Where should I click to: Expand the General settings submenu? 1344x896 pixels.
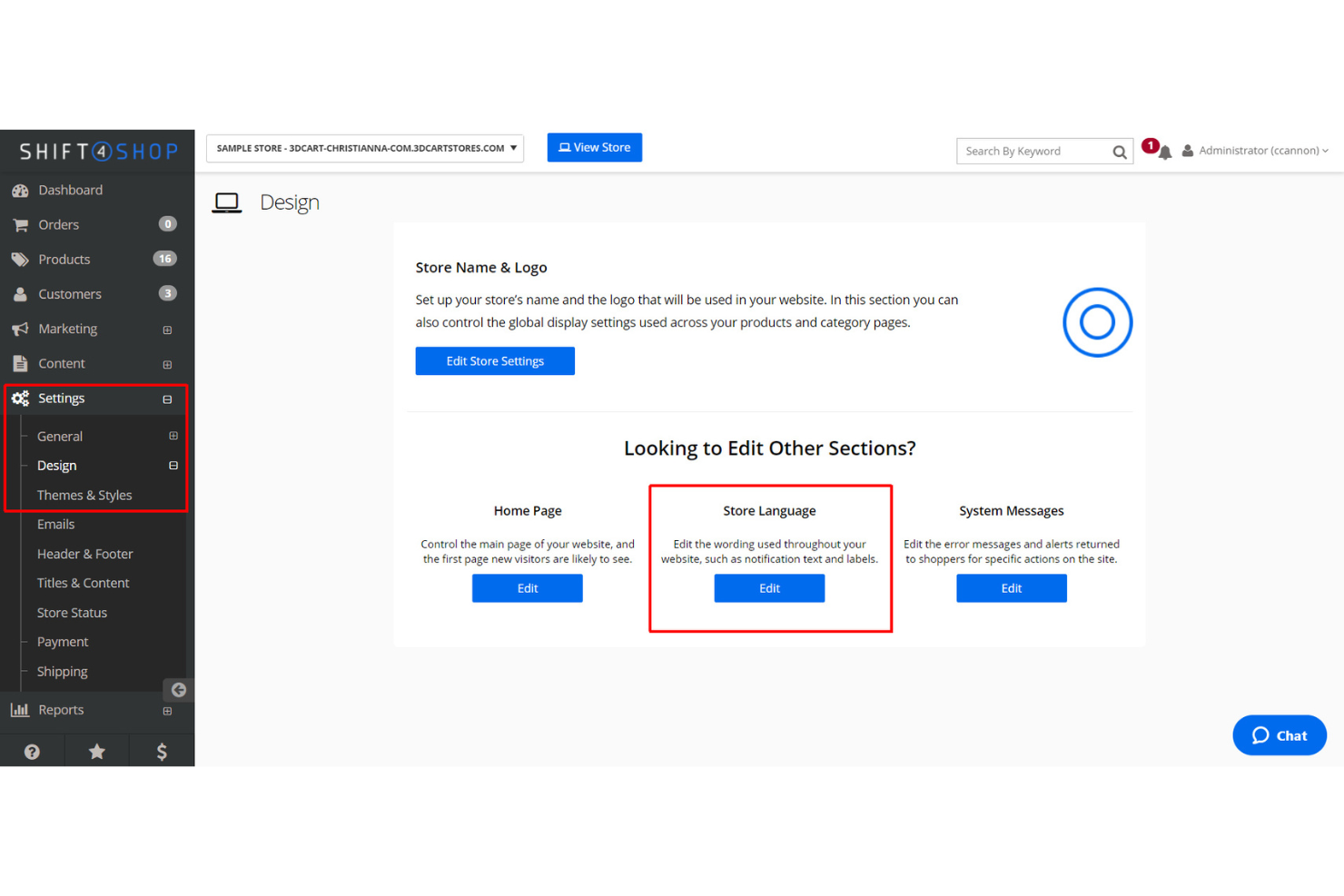point(173,436)
